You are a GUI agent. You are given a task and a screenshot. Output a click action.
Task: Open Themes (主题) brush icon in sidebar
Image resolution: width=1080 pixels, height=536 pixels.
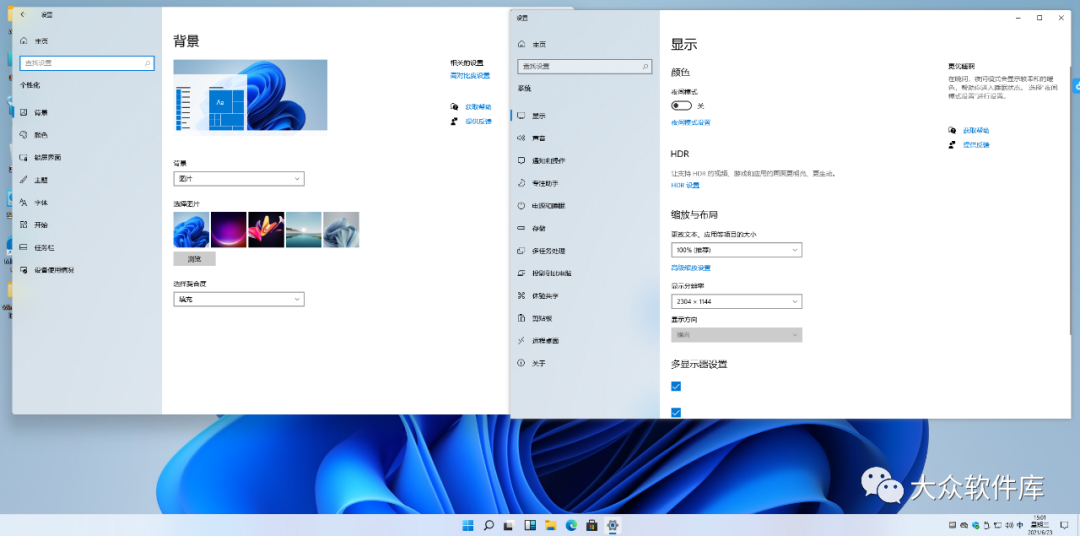(23, 180)
